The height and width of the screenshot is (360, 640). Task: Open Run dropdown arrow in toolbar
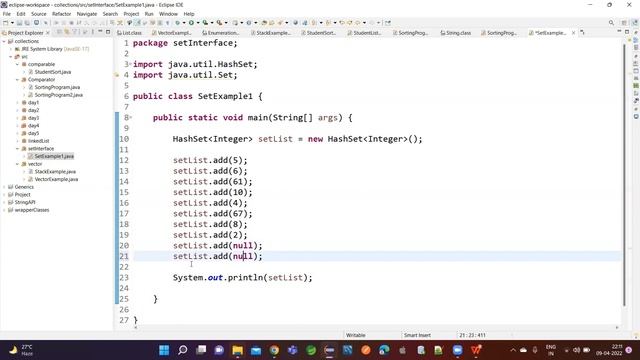198,23
